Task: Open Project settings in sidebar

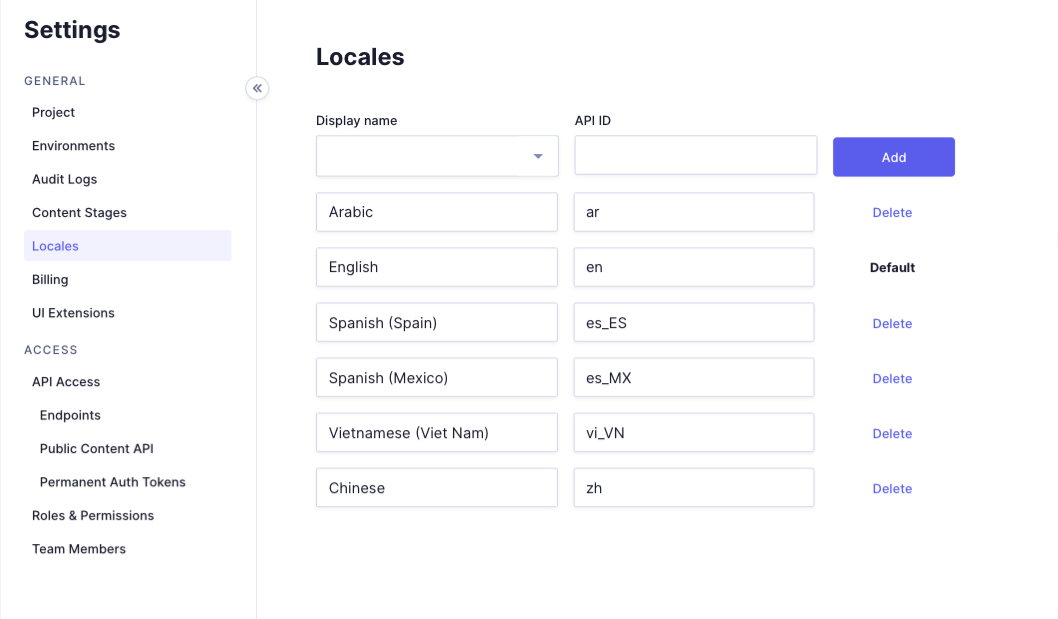Action: point(54,113)
